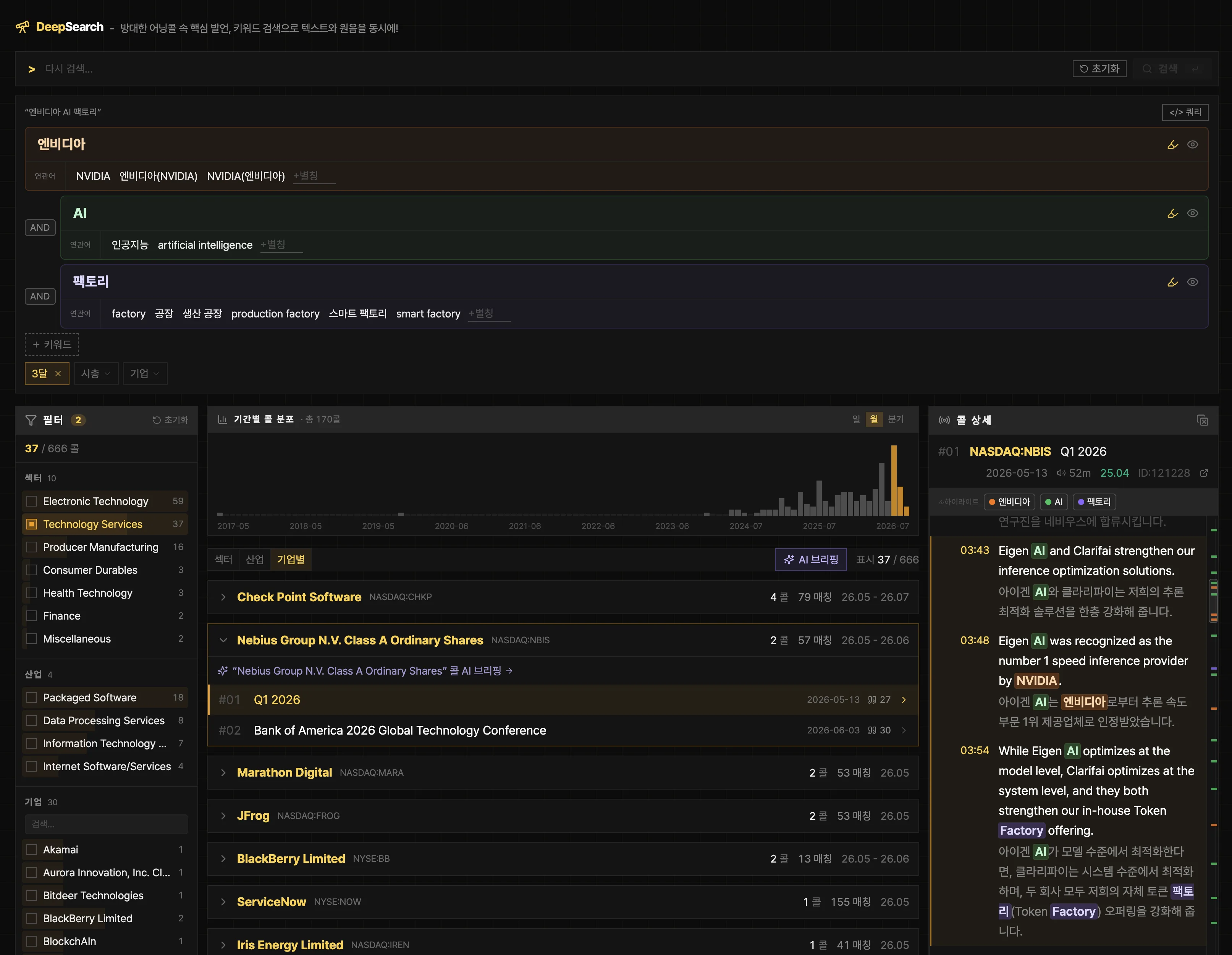Click the transcript scrollbar thumb in call detail
The image size is (1232, 955).
click(x=1213, y=601)
